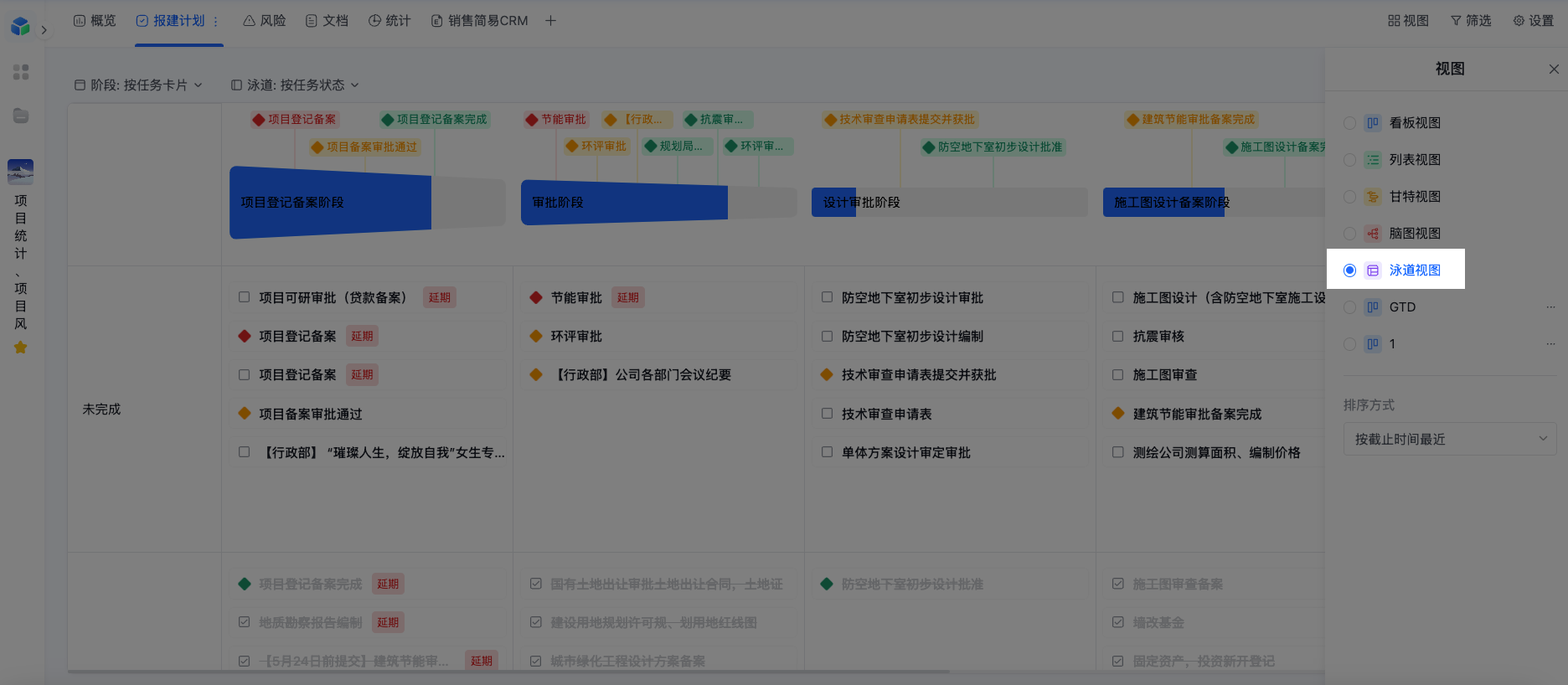The width and height of the screenshot is (1568, 685).
Task: Expand the 泳道: 按任务状态 dropdown
Action: point(295,85)
